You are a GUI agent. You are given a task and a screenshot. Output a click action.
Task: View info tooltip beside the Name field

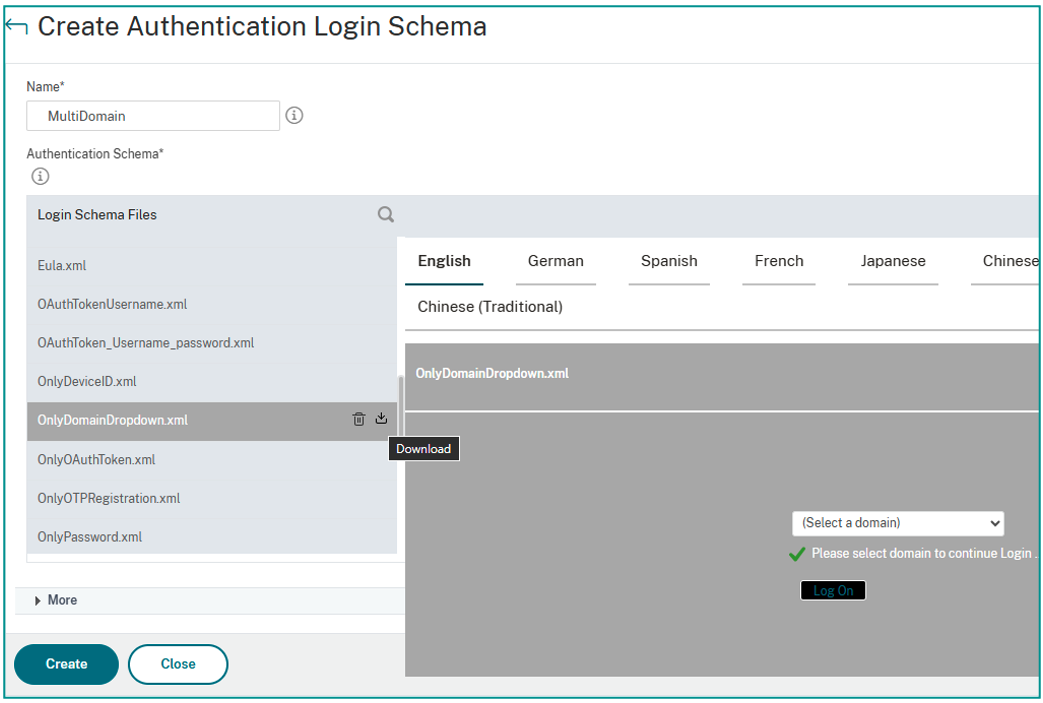tap(294, 115)
